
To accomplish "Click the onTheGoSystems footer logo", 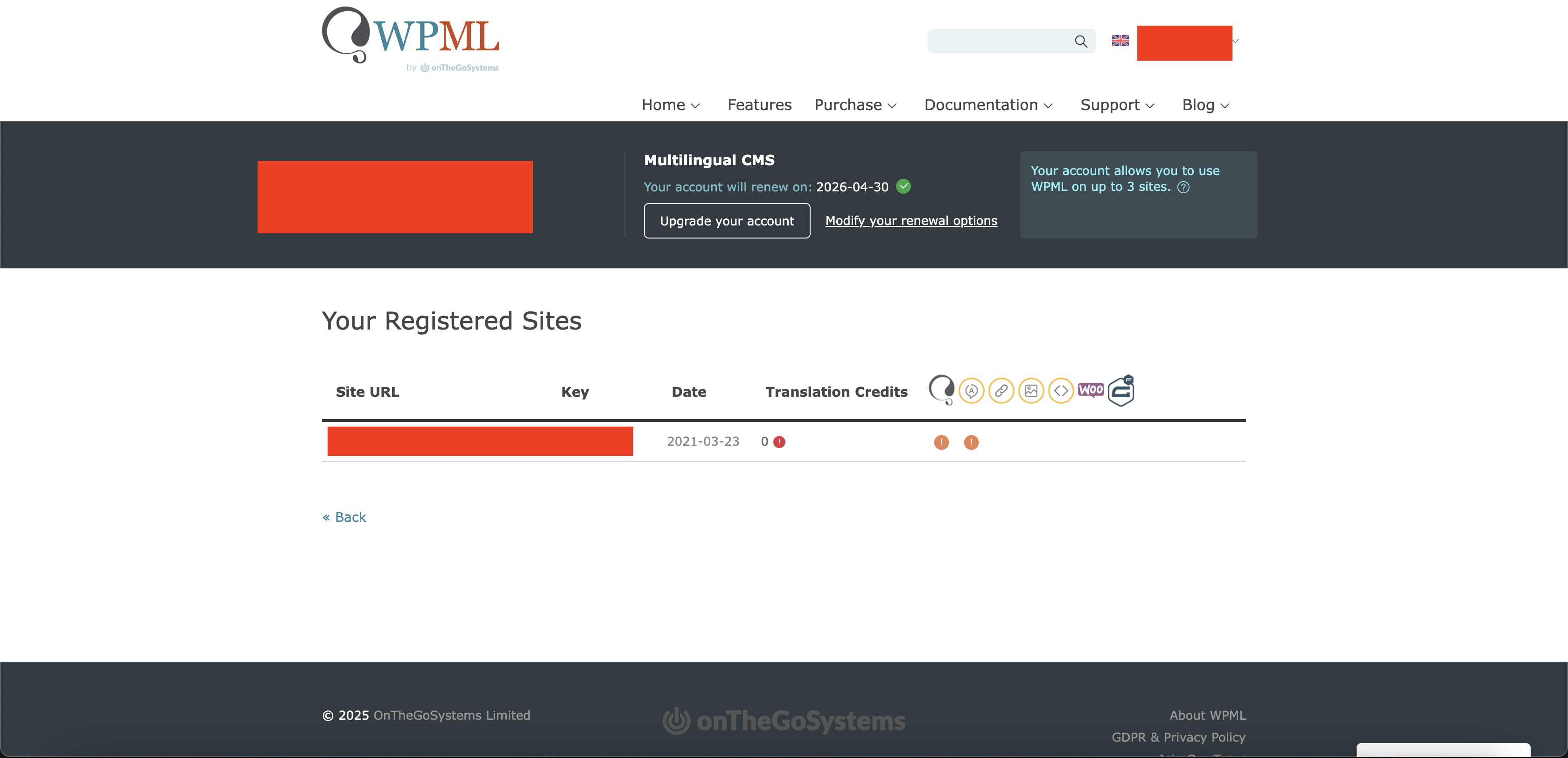I will click(x=784, y=721).
